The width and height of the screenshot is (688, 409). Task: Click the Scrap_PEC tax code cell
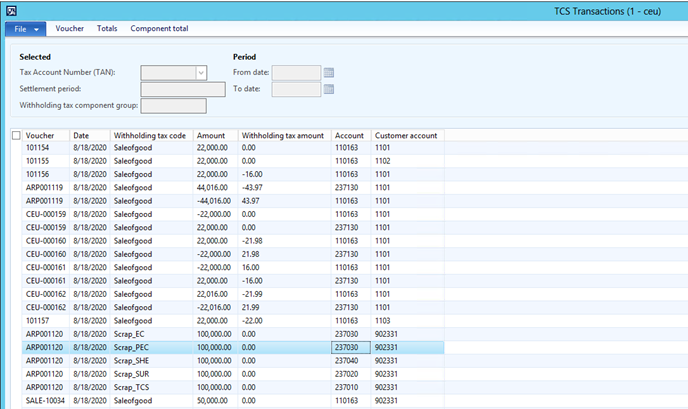(151, 348)
